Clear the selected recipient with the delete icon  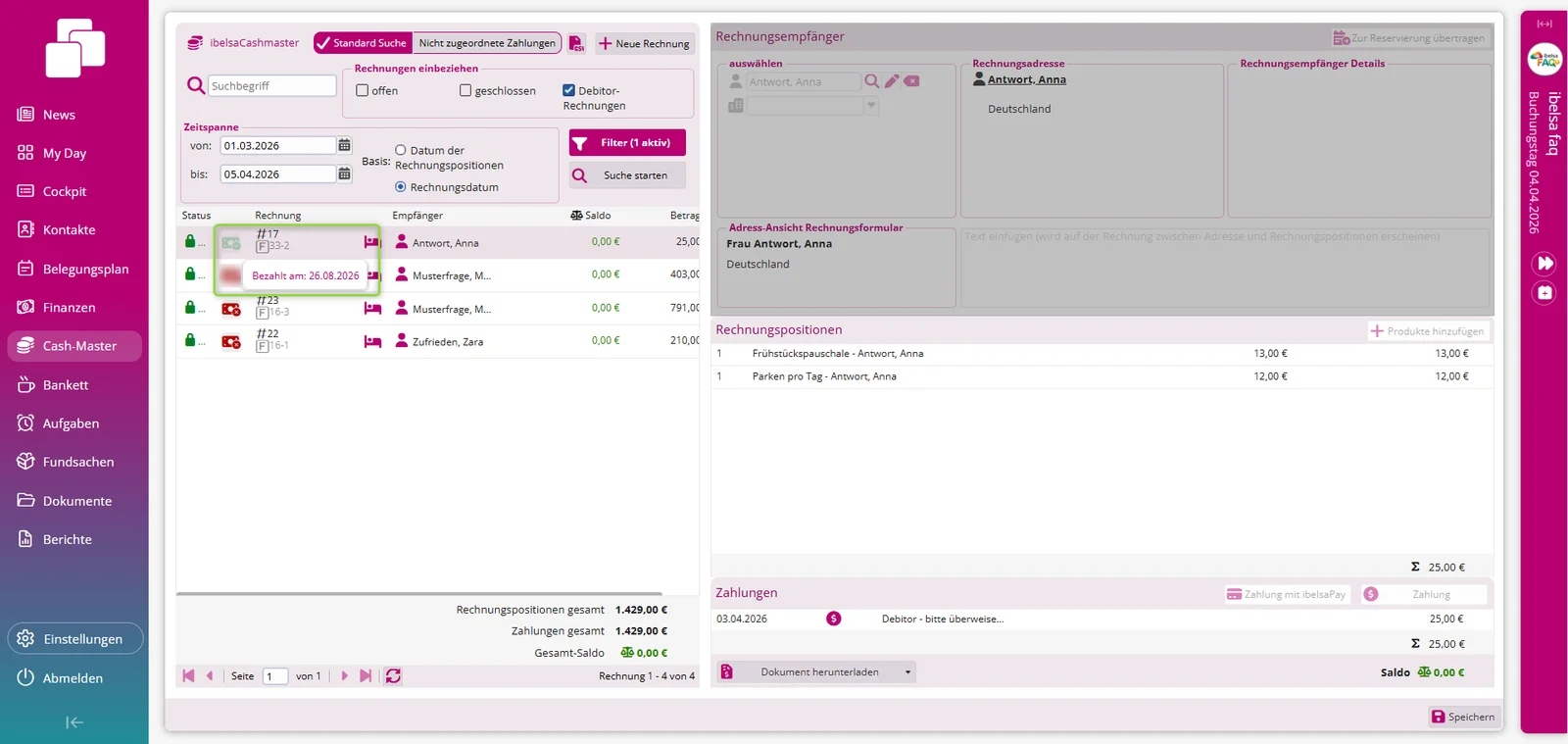click(912, 81)
